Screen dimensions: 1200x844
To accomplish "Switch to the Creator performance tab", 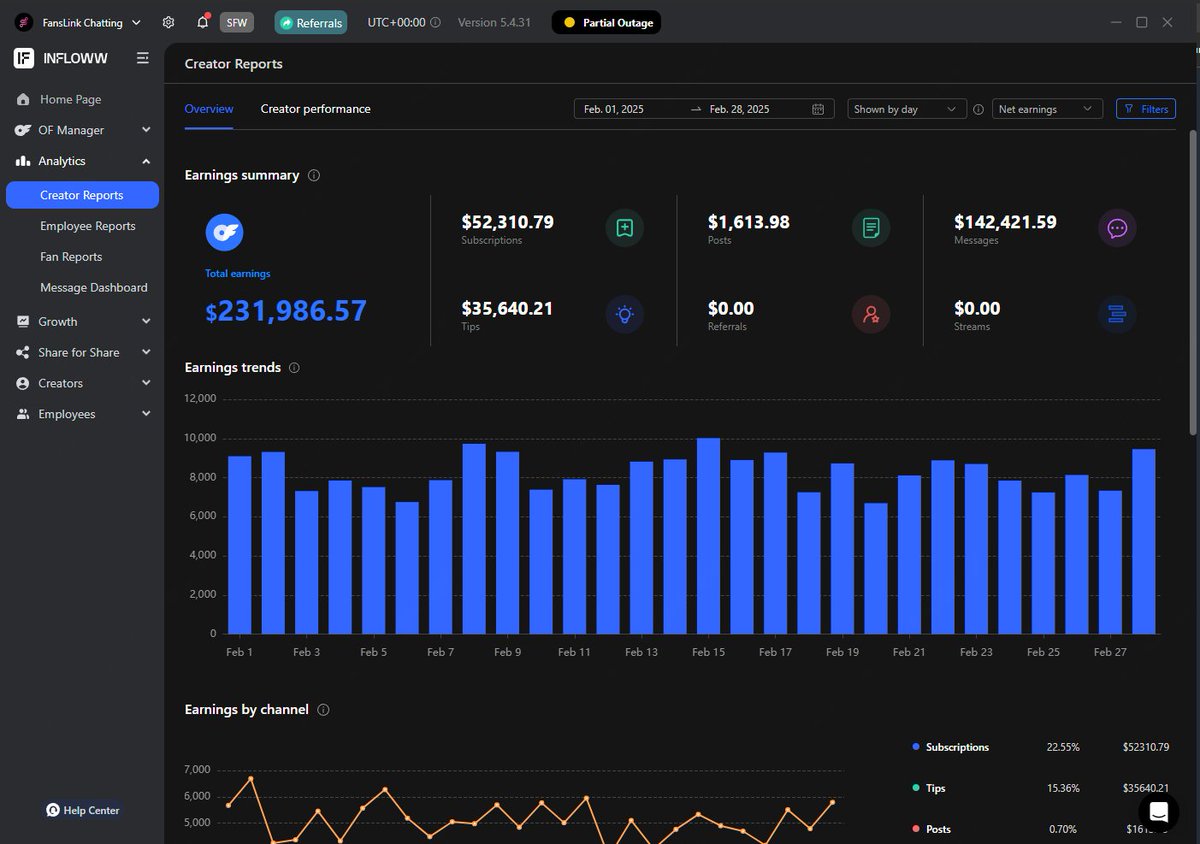I will click(315, 108).
